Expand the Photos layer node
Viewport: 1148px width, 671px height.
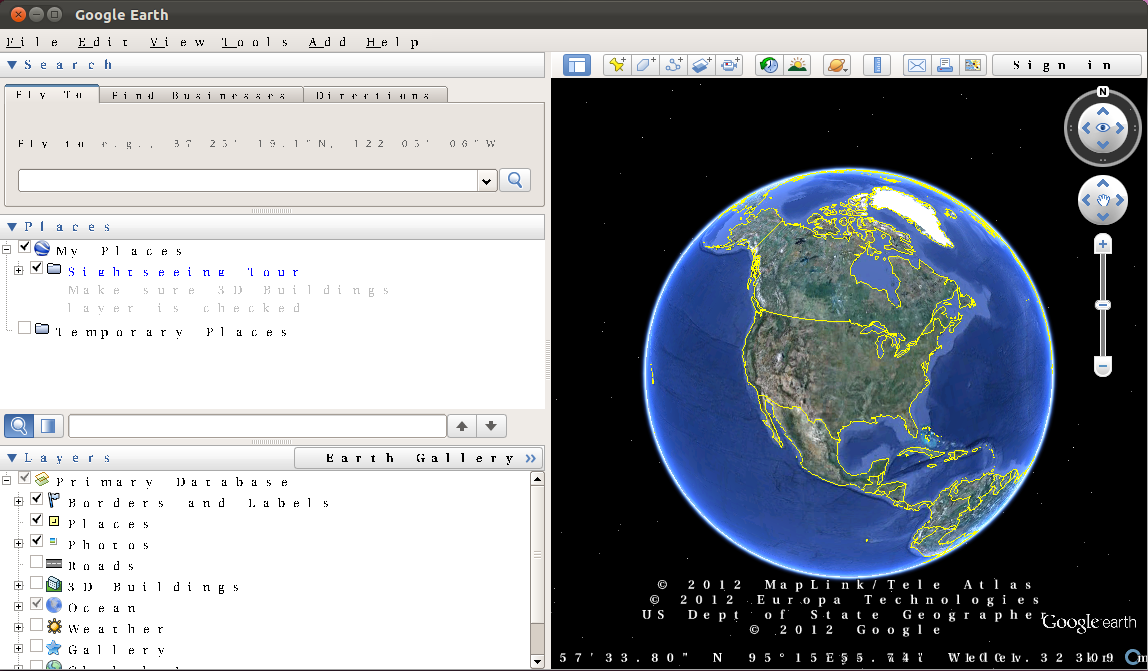(18, 544)
